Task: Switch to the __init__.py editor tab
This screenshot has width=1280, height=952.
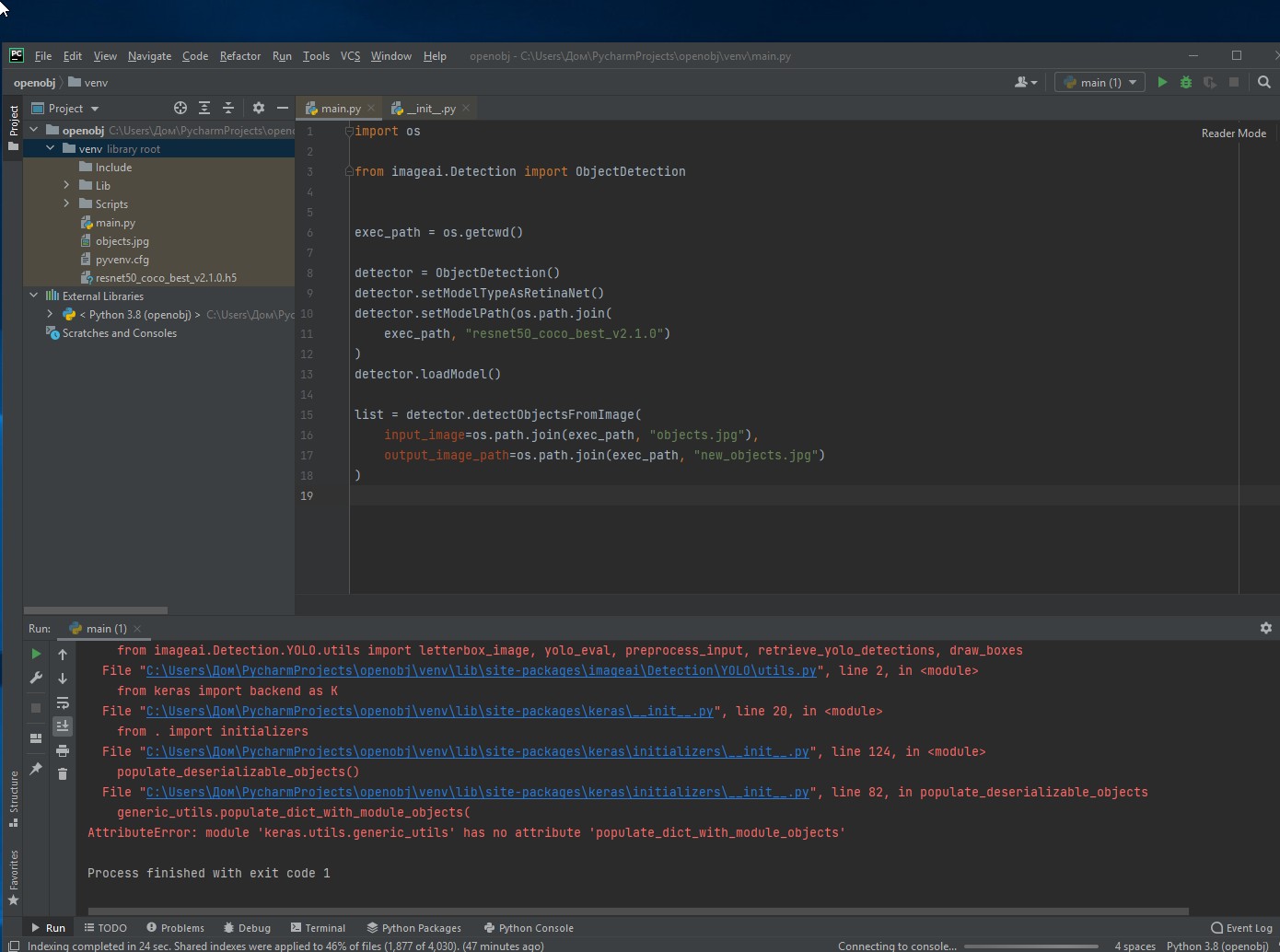Action: (x=431, y=109)
